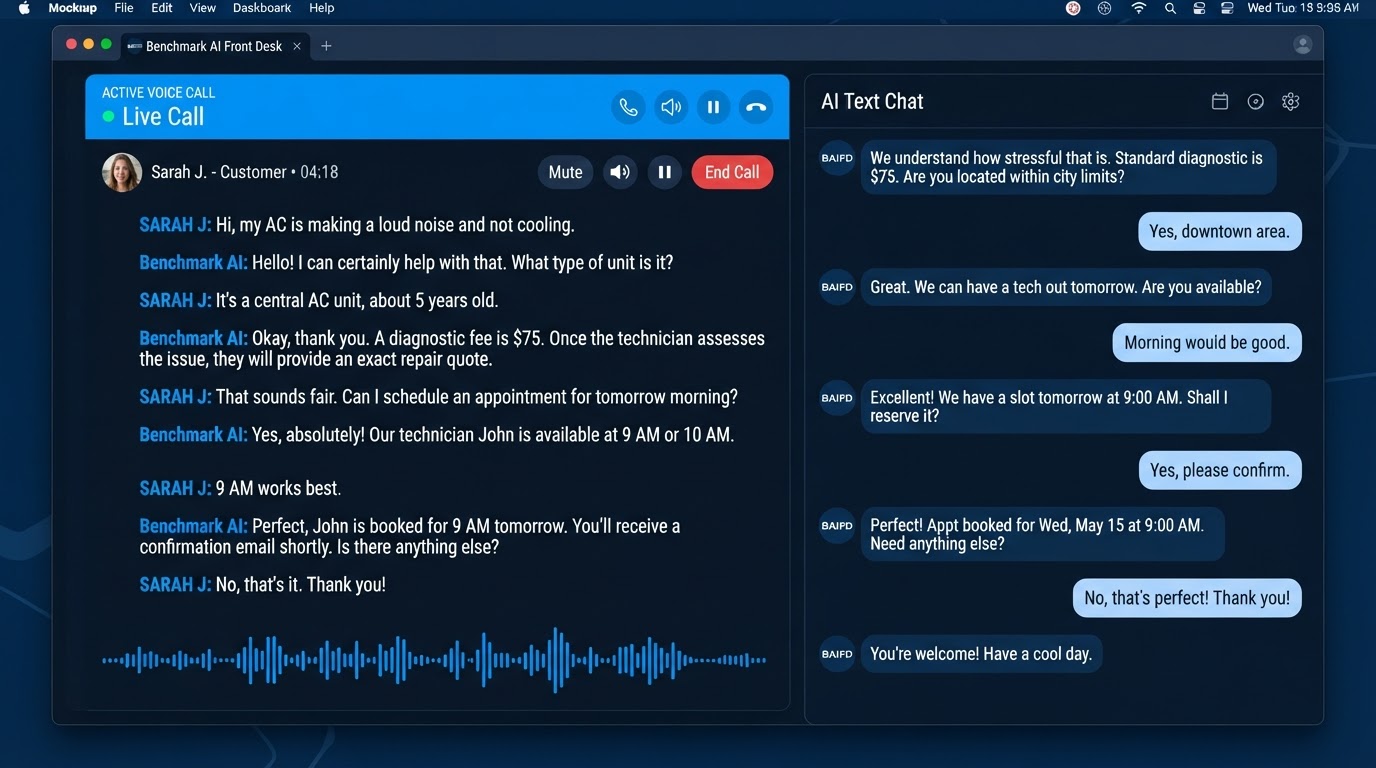Click the red End Call button
Image resolution: width=1376 pixels, height=768 pixels.
(x=732, y=172)
